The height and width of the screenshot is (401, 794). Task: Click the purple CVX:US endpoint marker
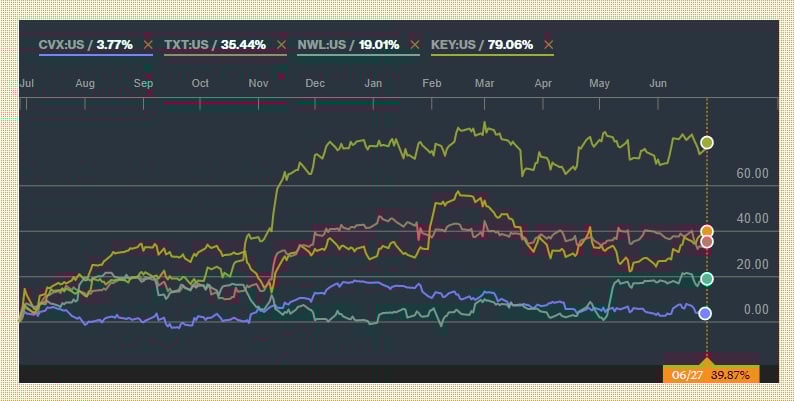click(705, 314)
